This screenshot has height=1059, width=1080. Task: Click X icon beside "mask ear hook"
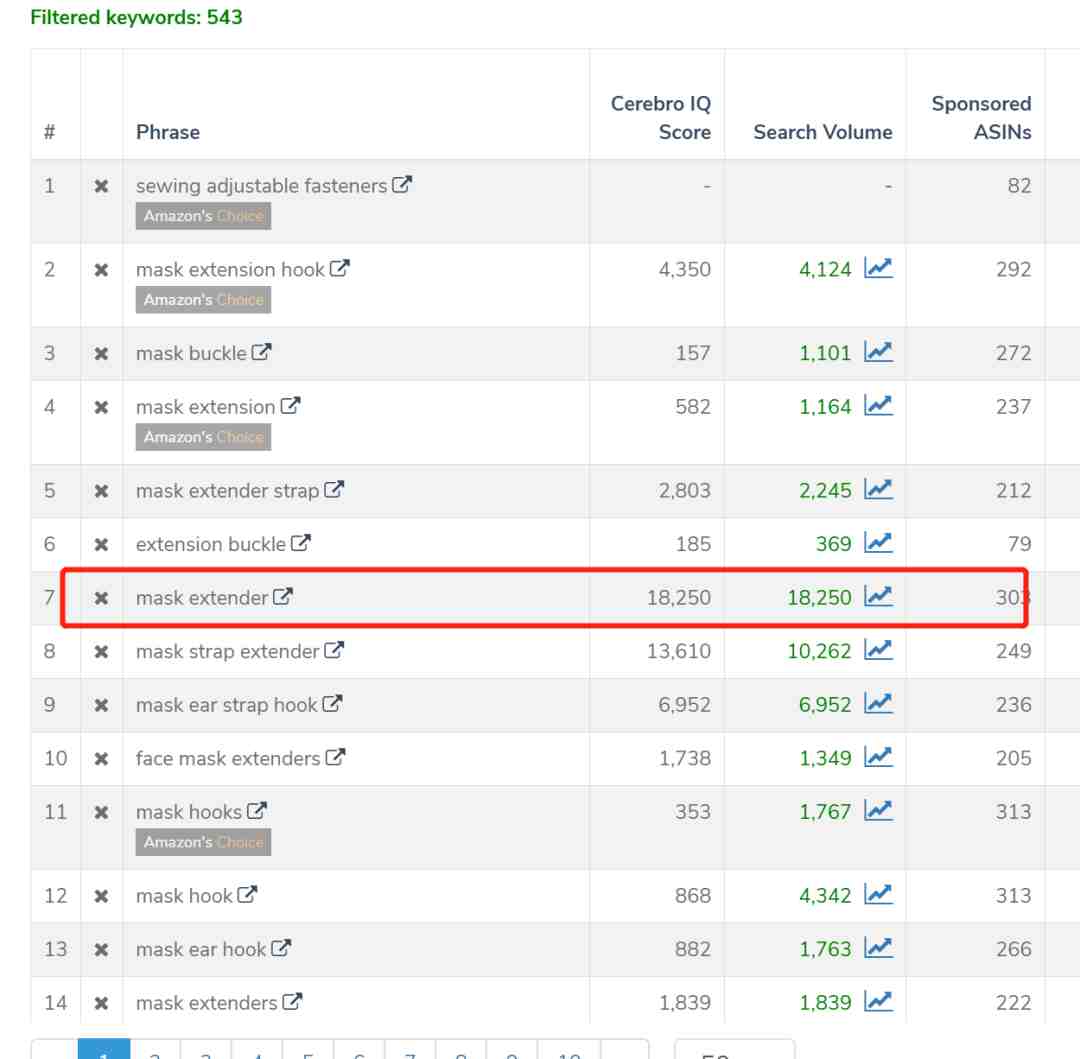[101, 949]
